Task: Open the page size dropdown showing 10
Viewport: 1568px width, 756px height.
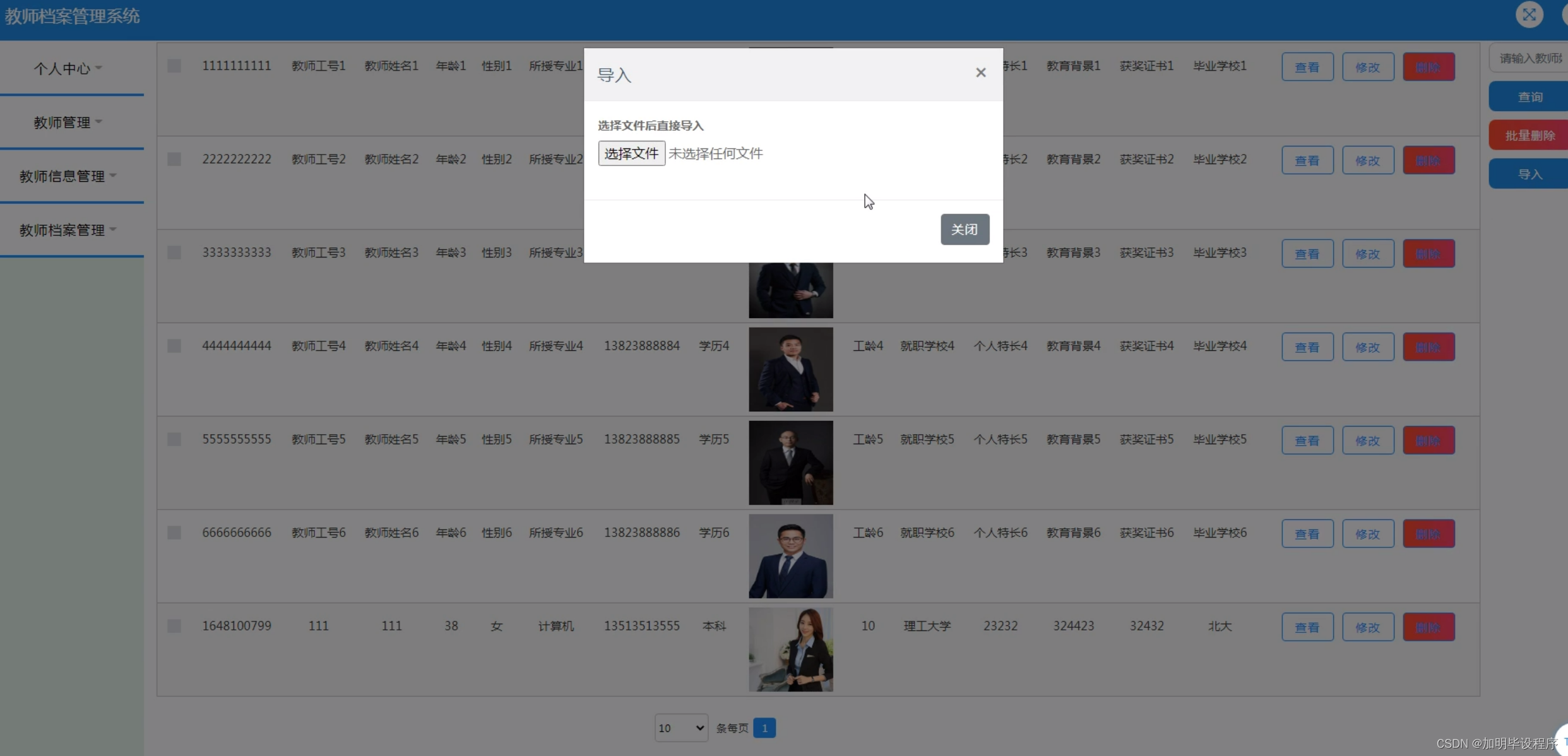Action: pyautogui.click(x=680, y=728)
